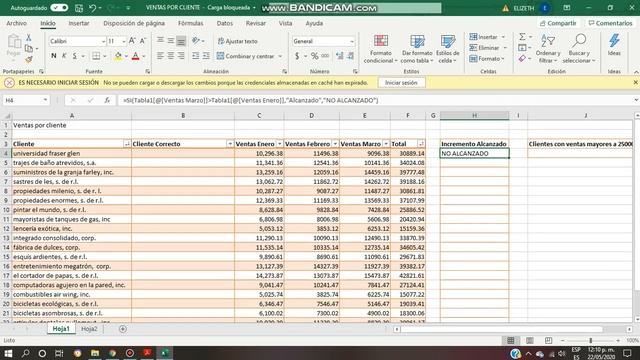Click the Compartir button
Image resolution: width=640 pixels, height=360 pixels.
tap(558, 23)
